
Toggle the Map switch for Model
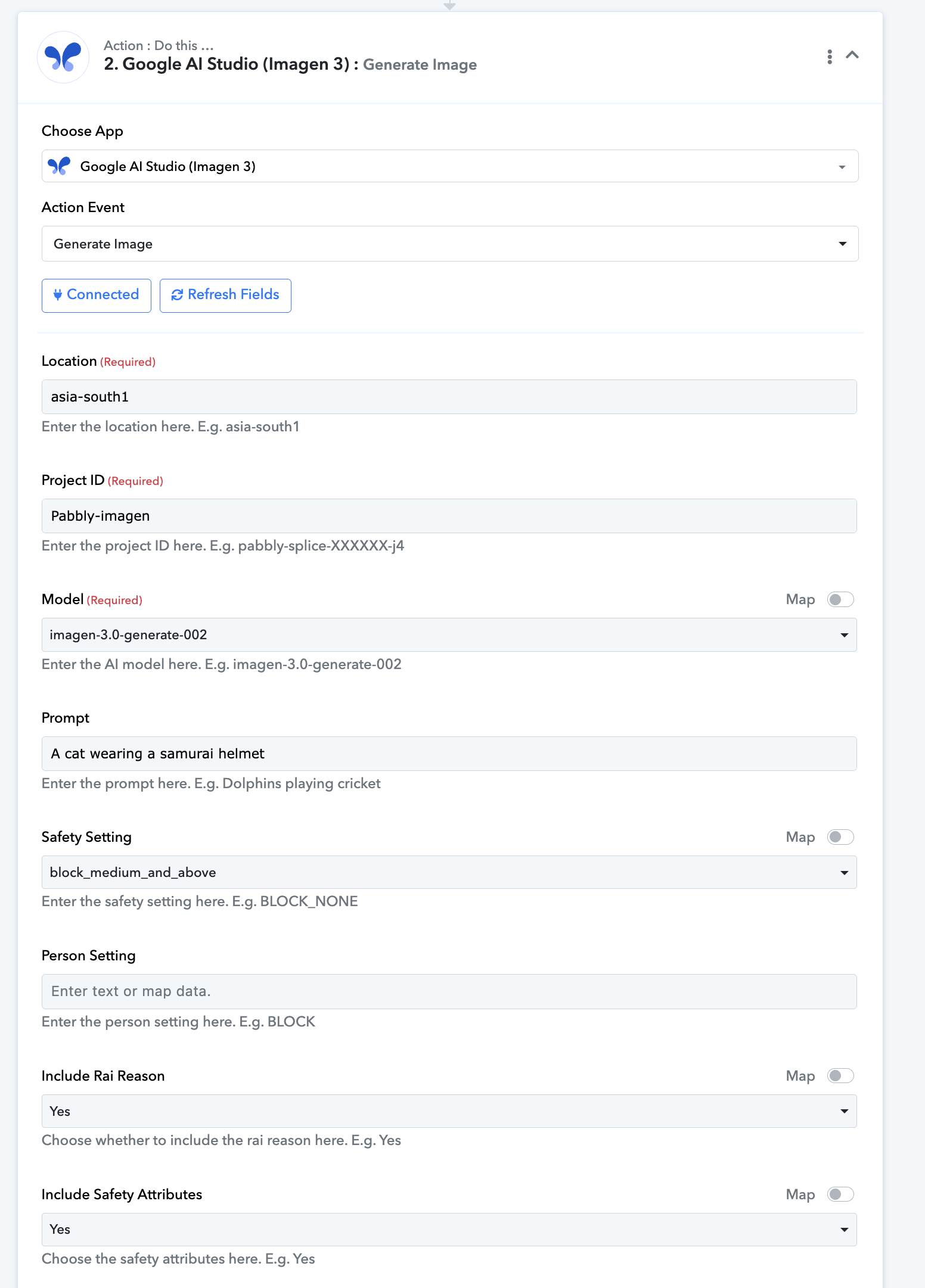pos(840,599)
